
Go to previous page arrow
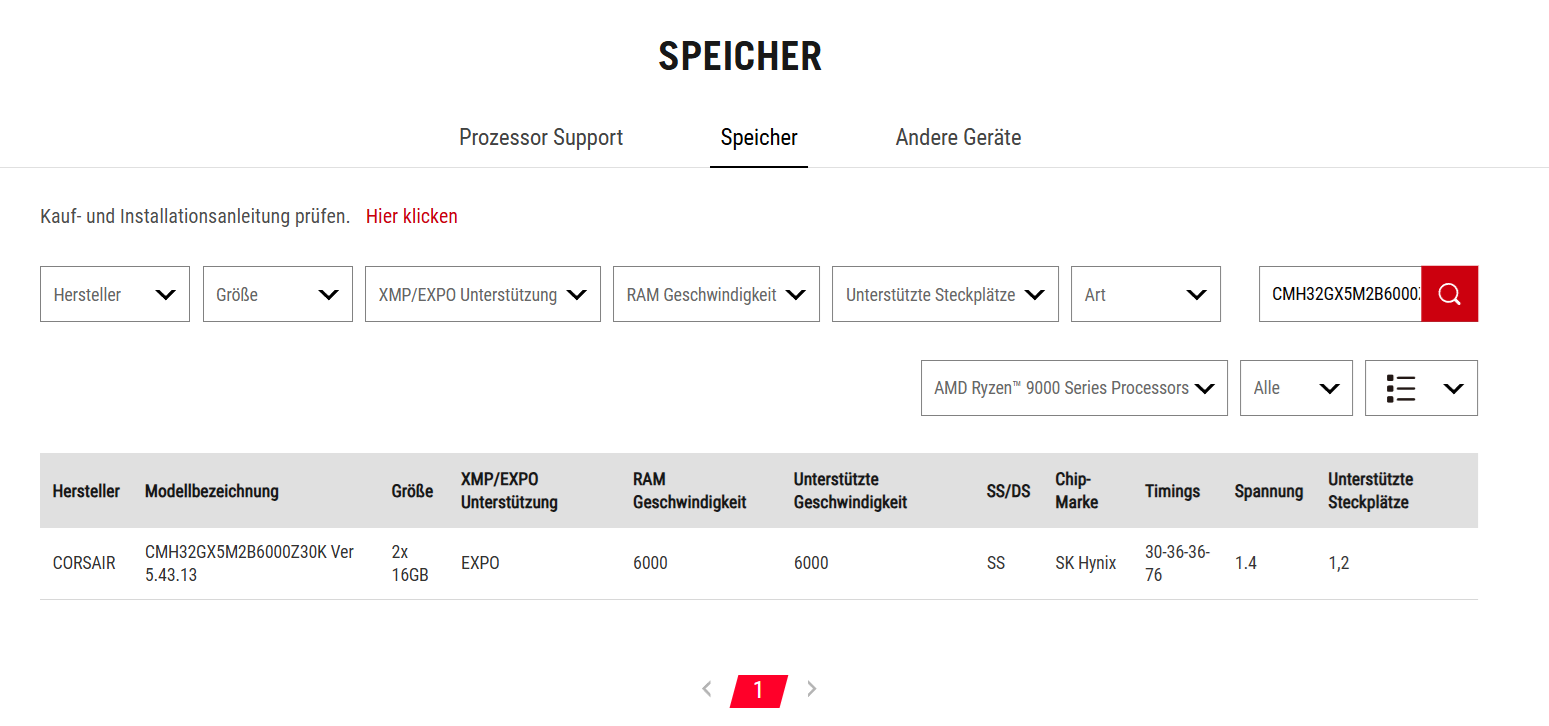(x=707, y=689)
